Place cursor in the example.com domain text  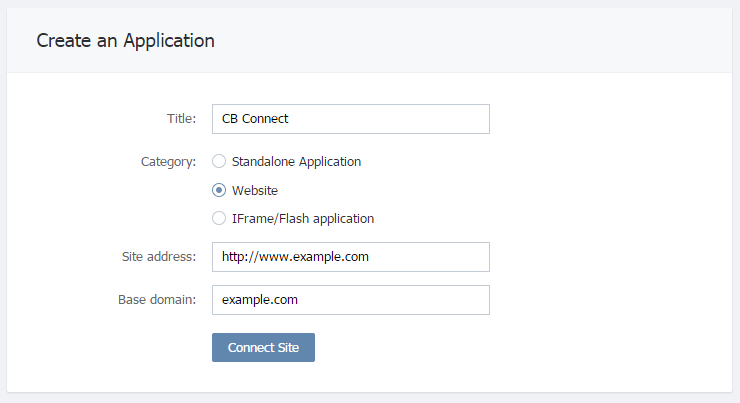(x=260, y=300)
